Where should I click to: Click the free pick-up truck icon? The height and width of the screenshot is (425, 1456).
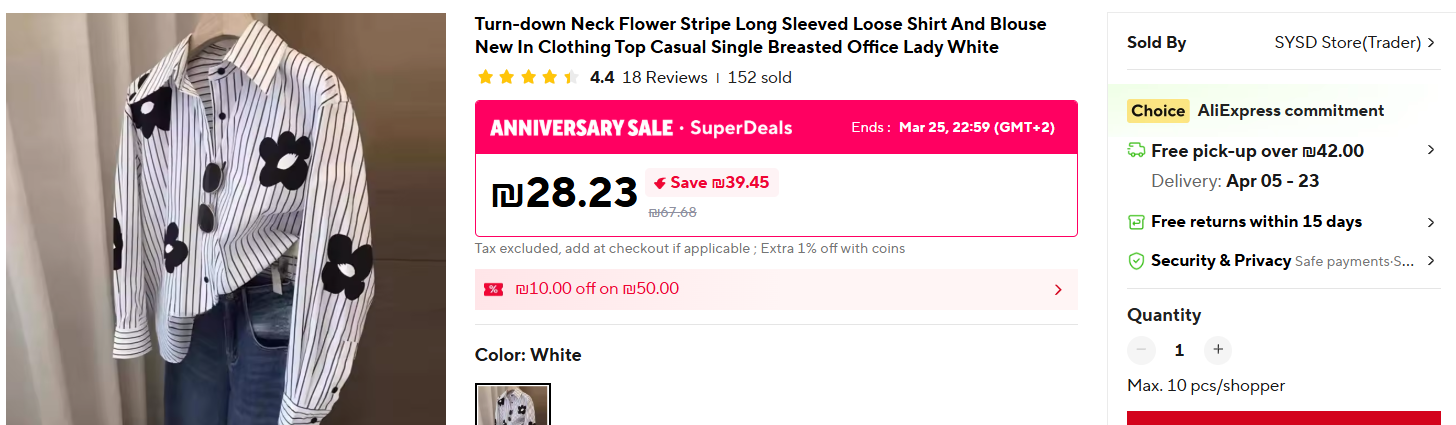[x=1136, y=151]
